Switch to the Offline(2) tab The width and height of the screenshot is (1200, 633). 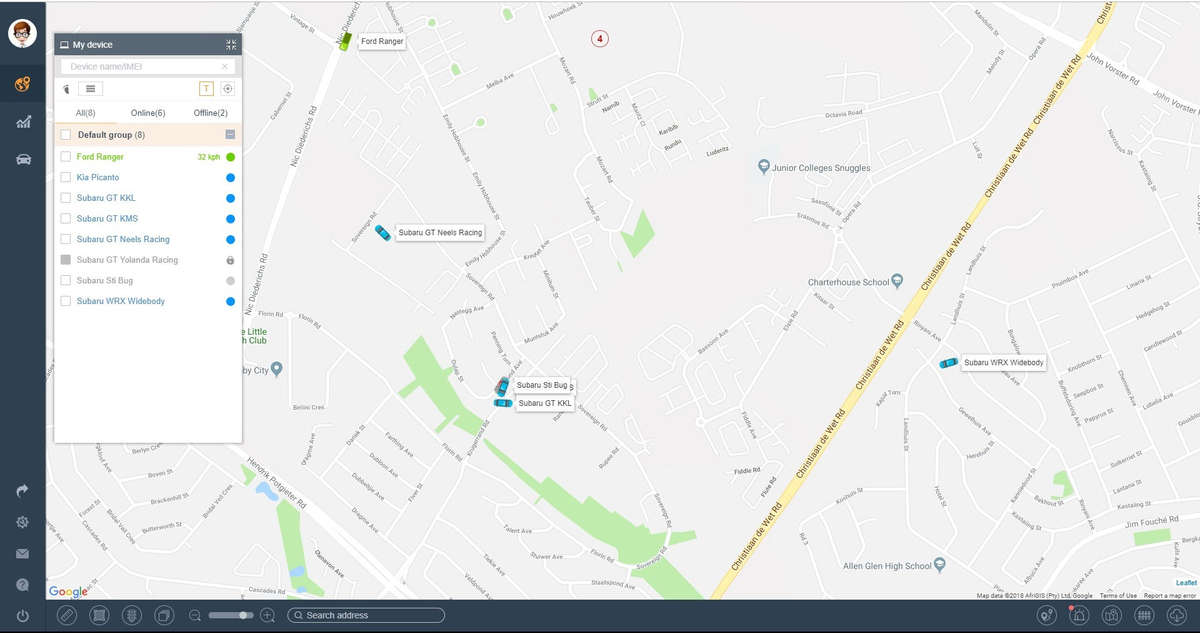(210, 113)
